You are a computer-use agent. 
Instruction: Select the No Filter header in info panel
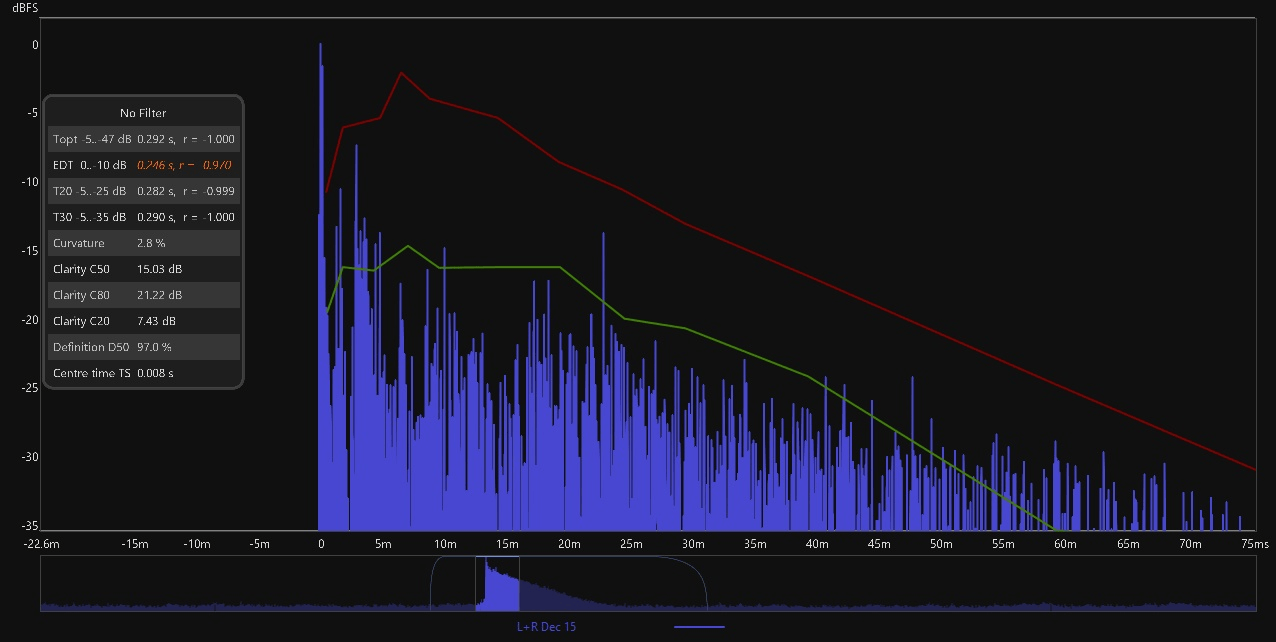pyautogui.click(x=143, y=113)
